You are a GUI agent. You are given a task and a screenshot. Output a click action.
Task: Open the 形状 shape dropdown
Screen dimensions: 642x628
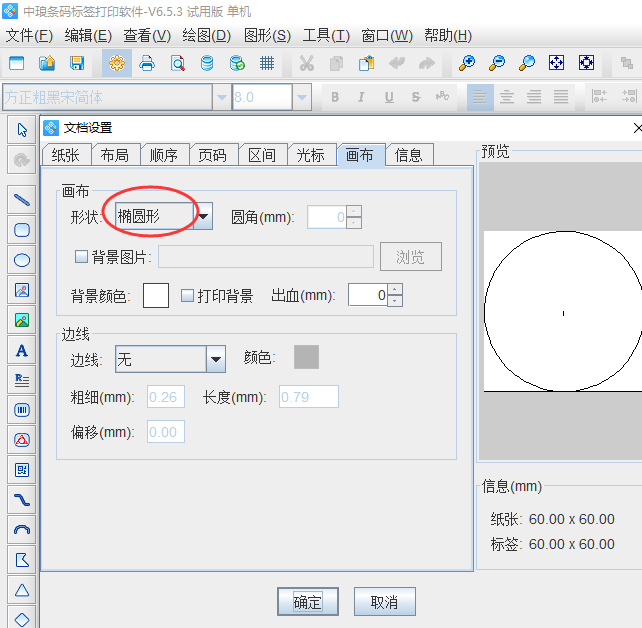(203, 216)
